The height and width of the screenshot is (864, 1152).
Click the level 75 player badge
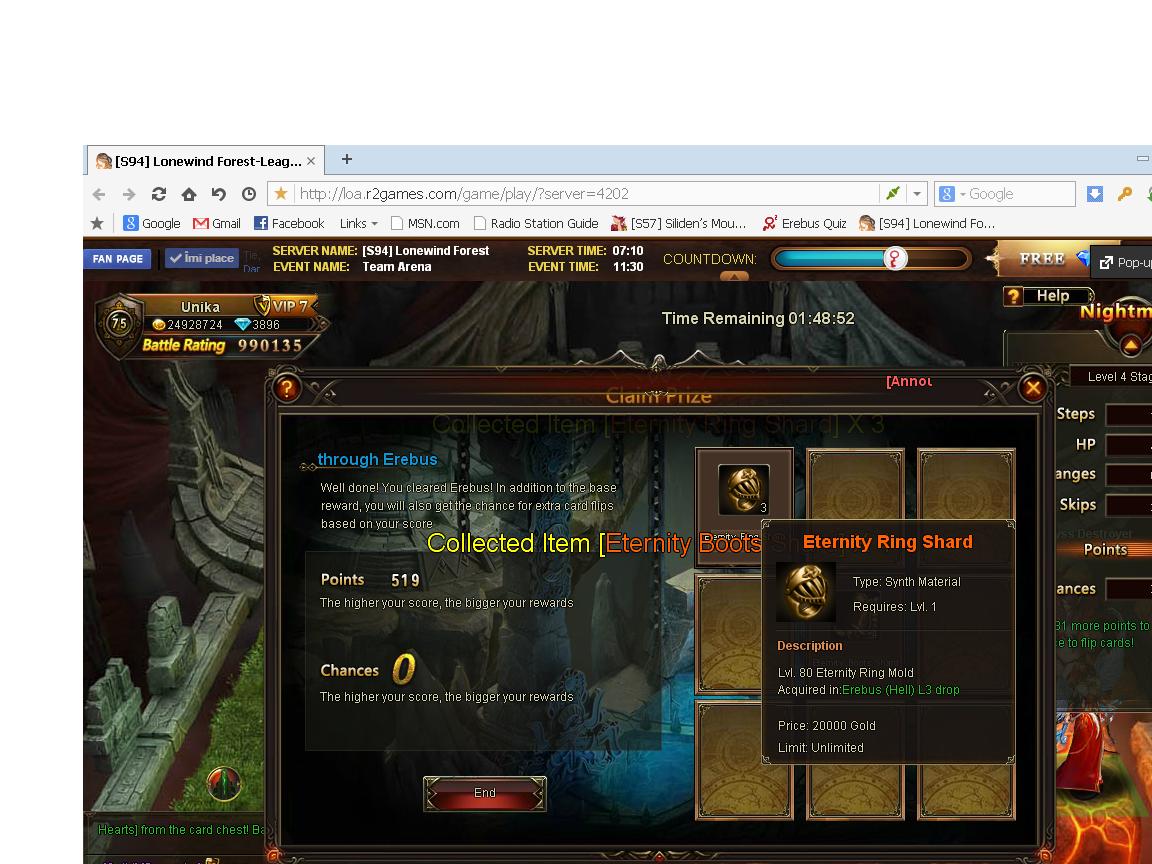(119, 323)
